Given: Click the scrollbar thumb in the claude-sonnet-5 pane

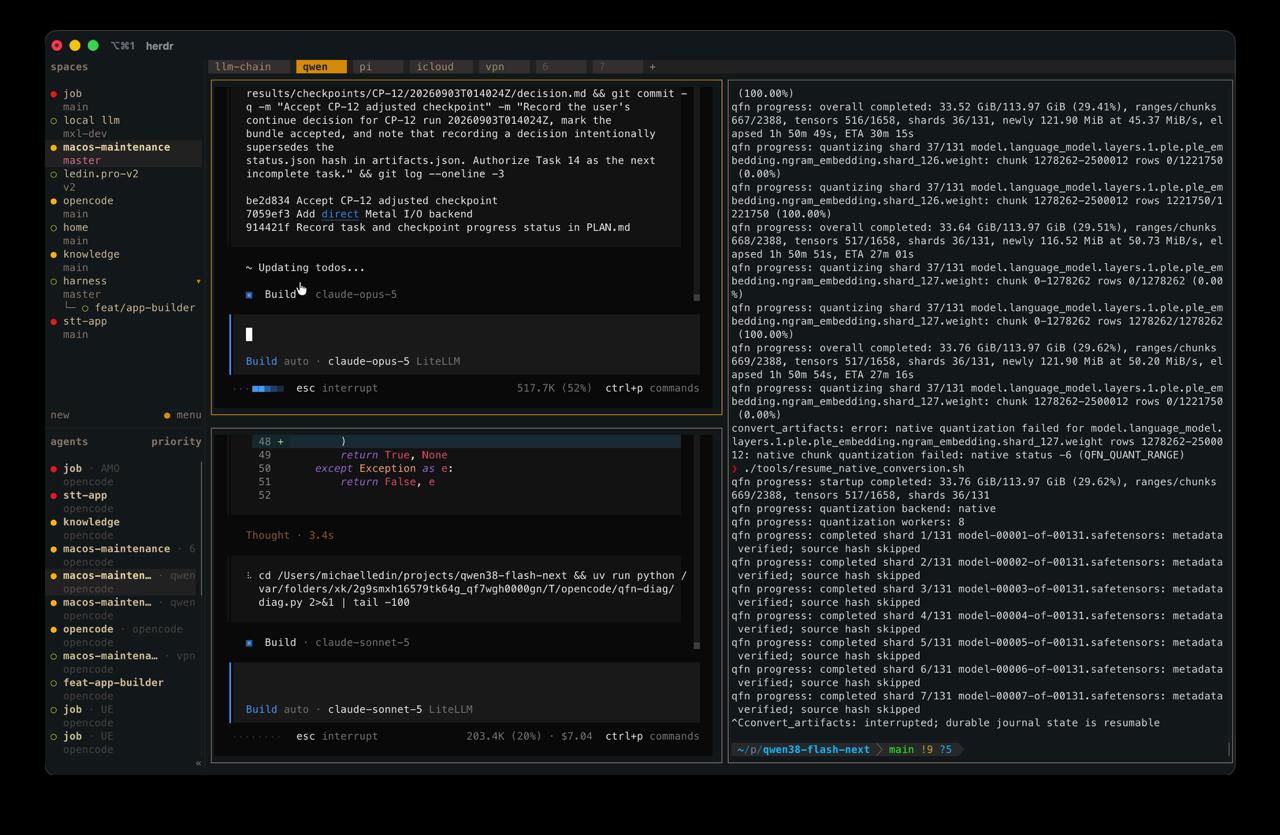Looking at the screenshot, I should click(697, 645).
